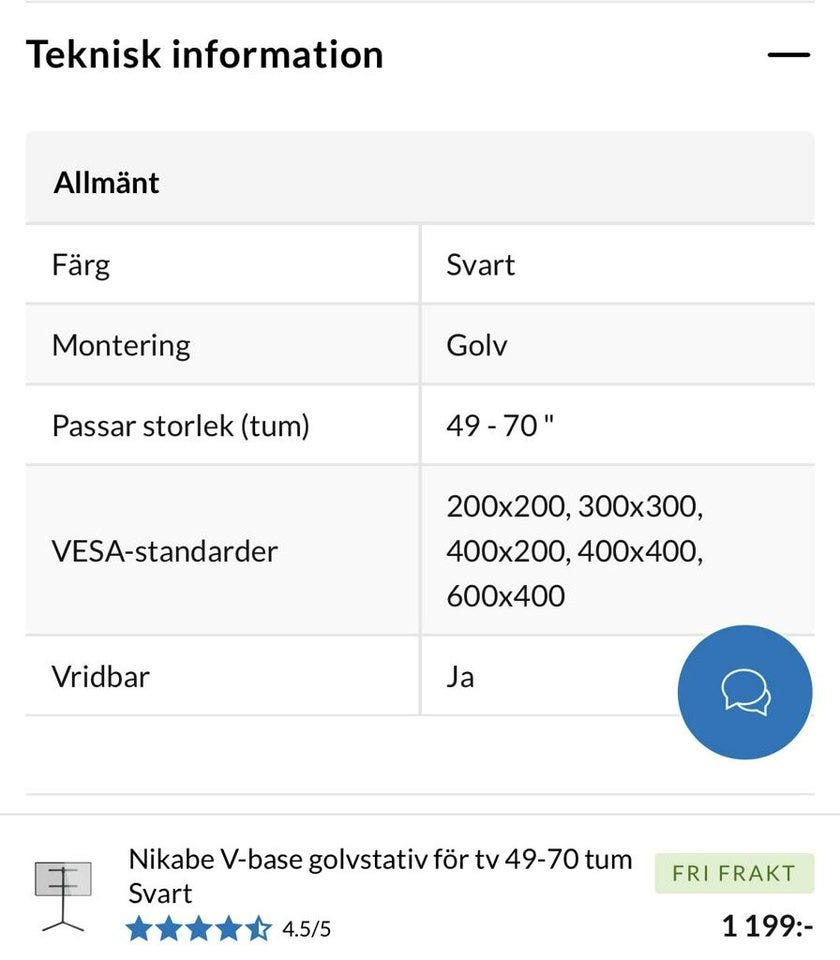Click the Teknisk information heading
The image size is (840, 960).
point(205,54)
